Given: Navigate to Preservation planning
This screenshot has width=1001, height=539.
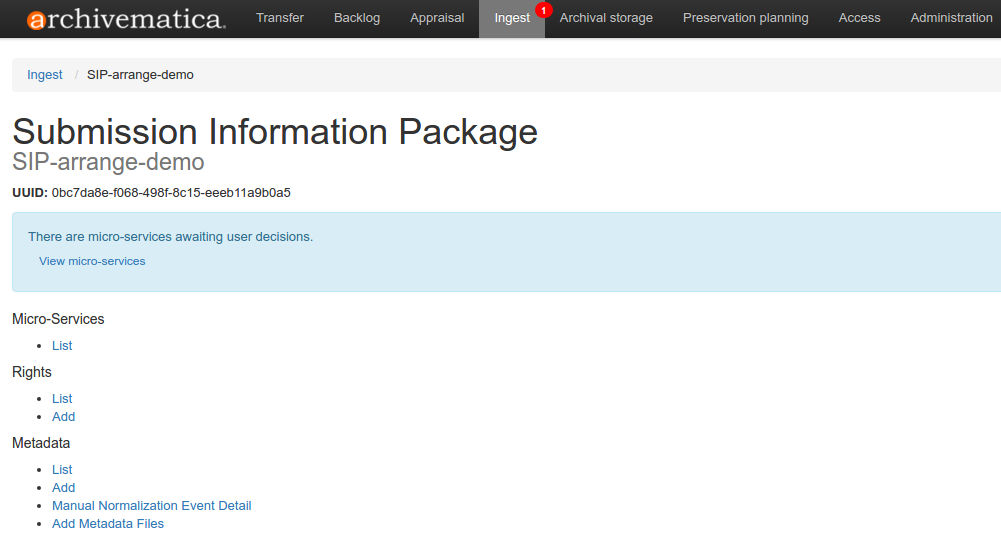Looking at the screenshot, I should (746, 18).
